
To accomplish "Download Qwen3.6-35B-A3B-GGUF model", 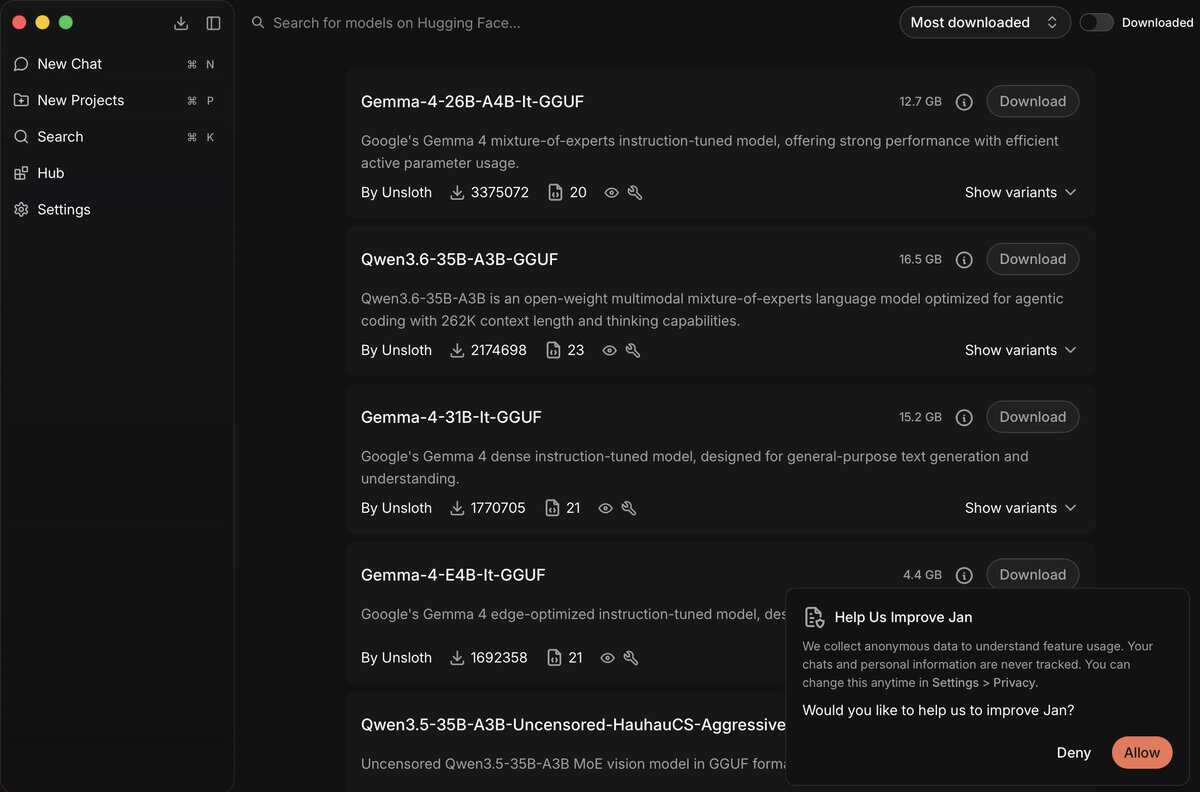I will tap(1032, 259).
